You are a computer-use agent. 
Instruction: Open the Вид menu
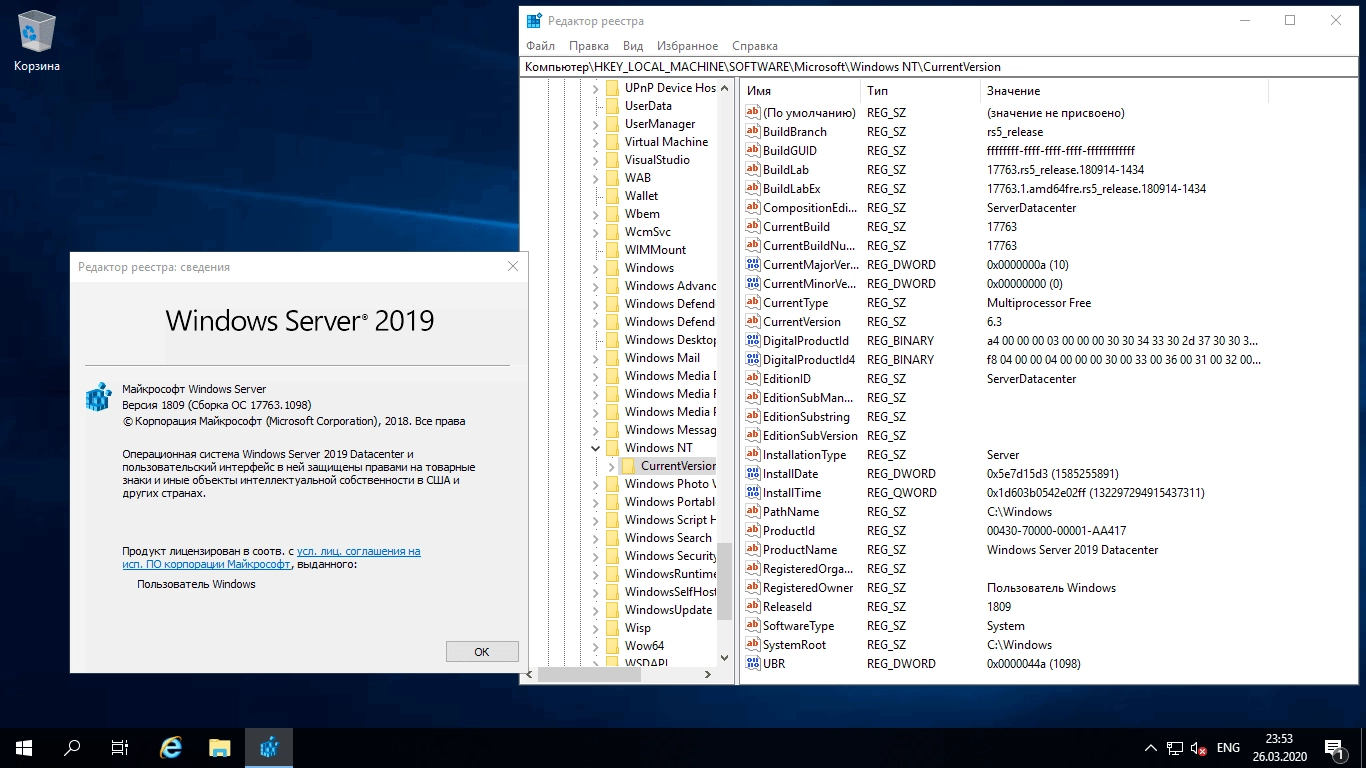point(633,46)
